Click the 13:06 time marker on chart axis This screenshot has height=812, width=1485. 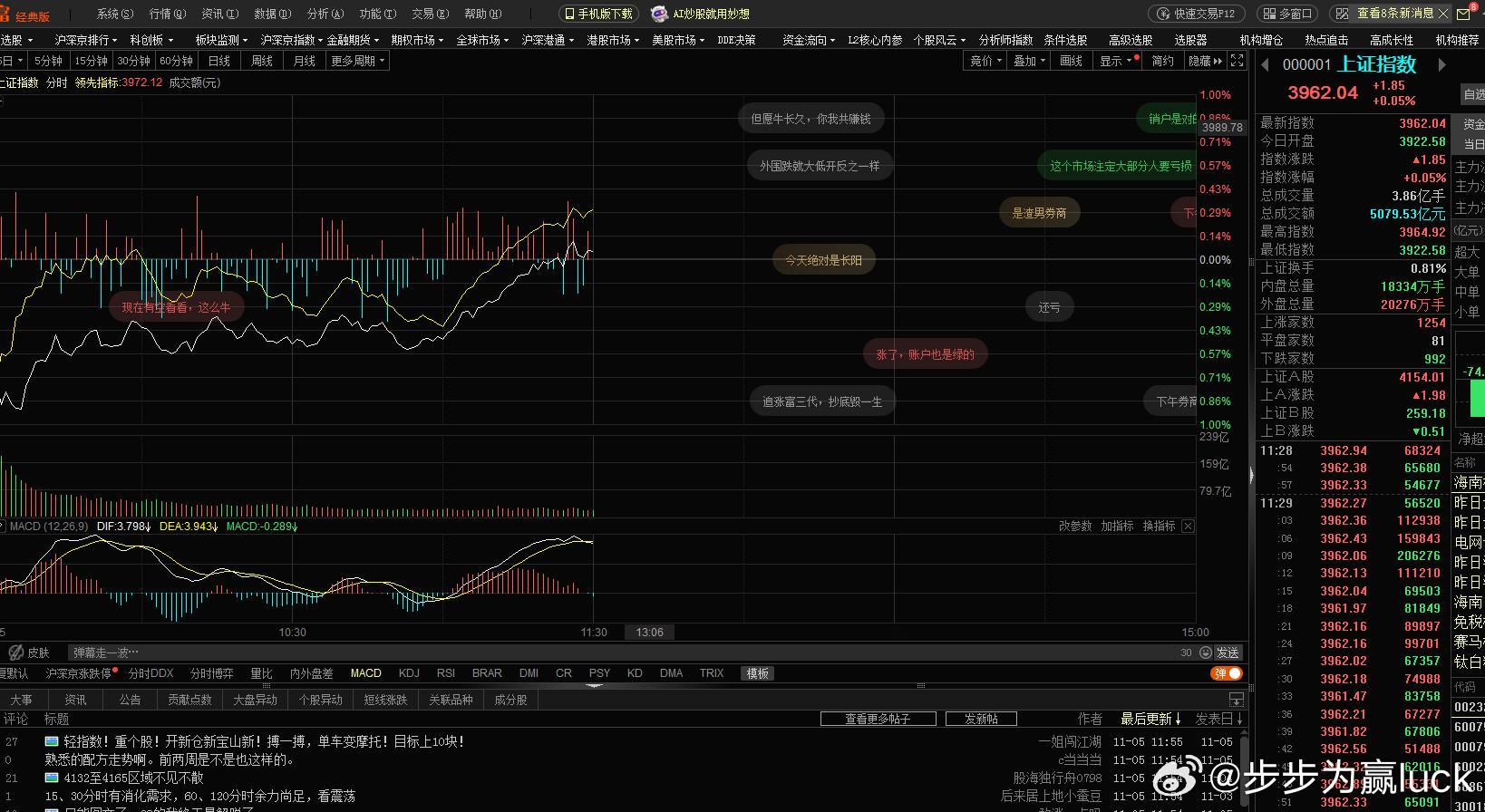[649, 633]
